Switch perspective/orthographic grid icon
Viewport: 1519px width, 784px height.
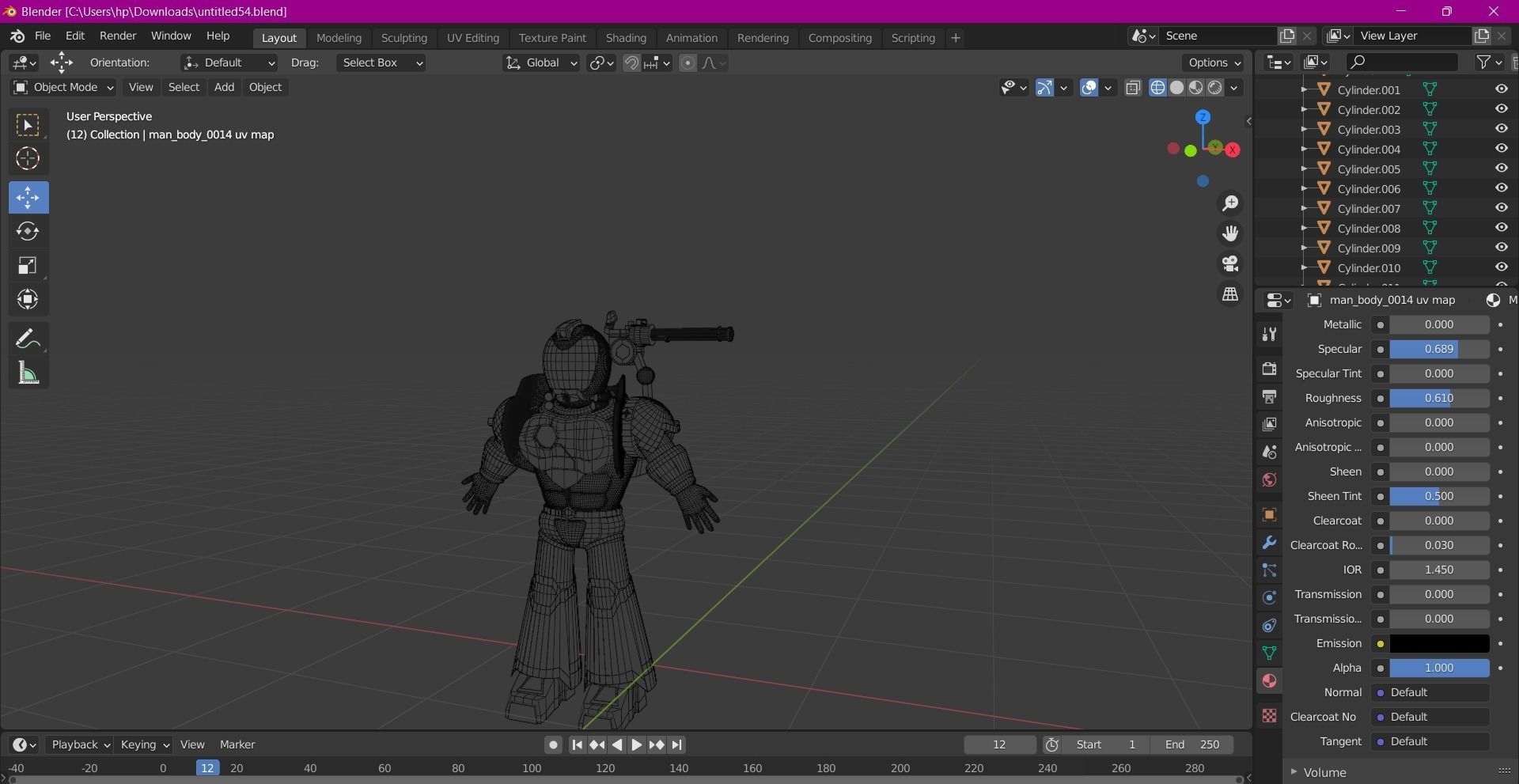click(x=1230, y=294)
